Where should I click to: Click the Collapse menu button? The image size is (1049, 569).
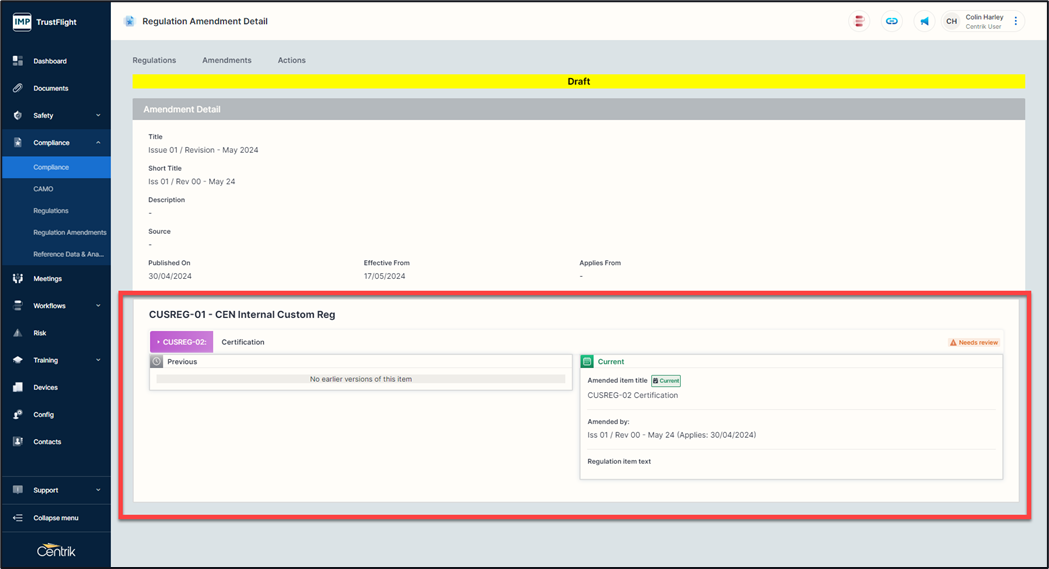point(55,518)
